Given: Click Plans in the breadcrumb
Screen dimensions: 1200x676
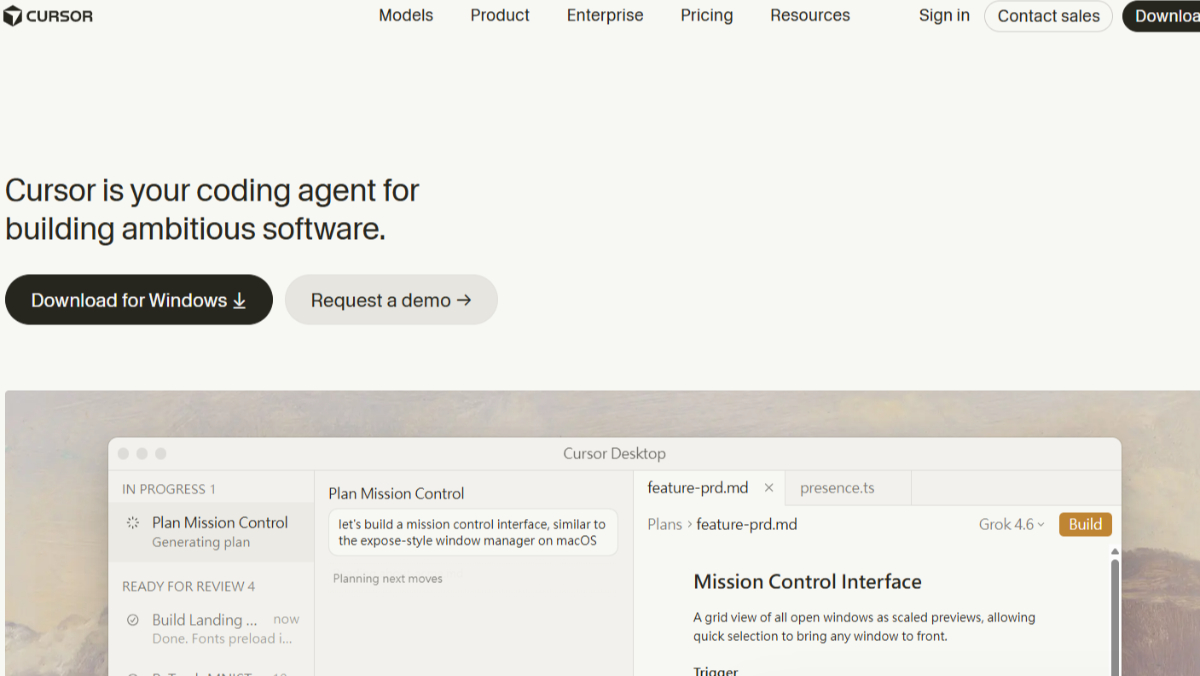Looking at the screenshot, I should pyautogui.click(x=665, y=524).
